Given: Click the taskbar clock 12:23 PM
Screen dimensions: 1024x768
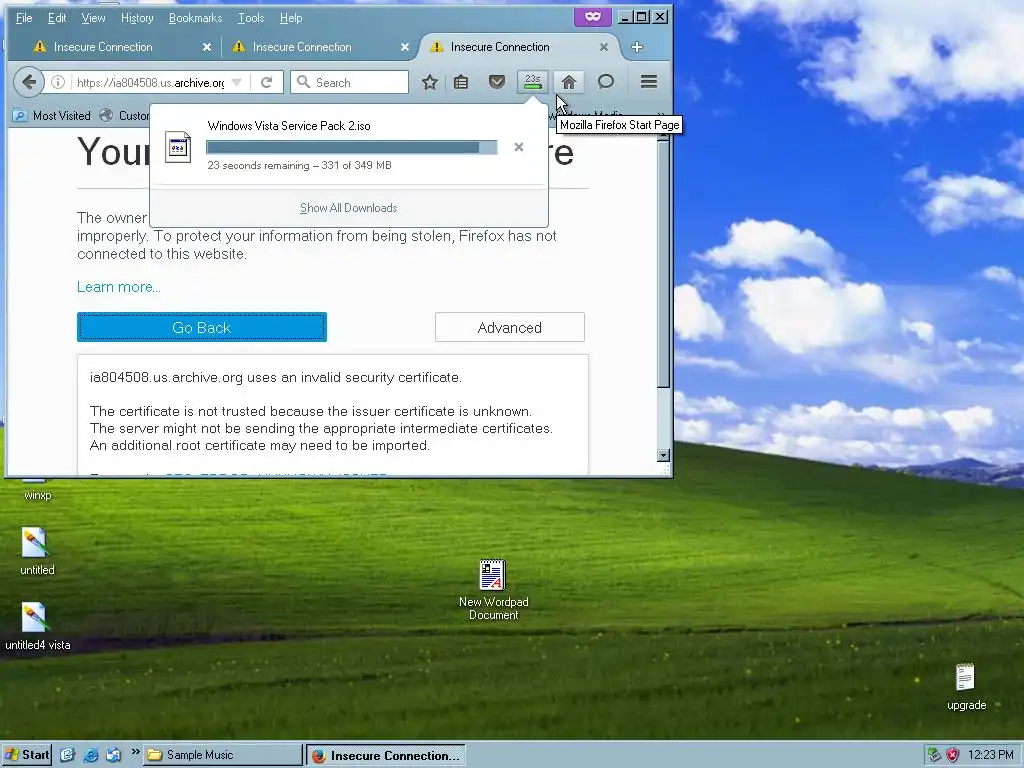Looking at the screenshot, I should tap(990, 755).
